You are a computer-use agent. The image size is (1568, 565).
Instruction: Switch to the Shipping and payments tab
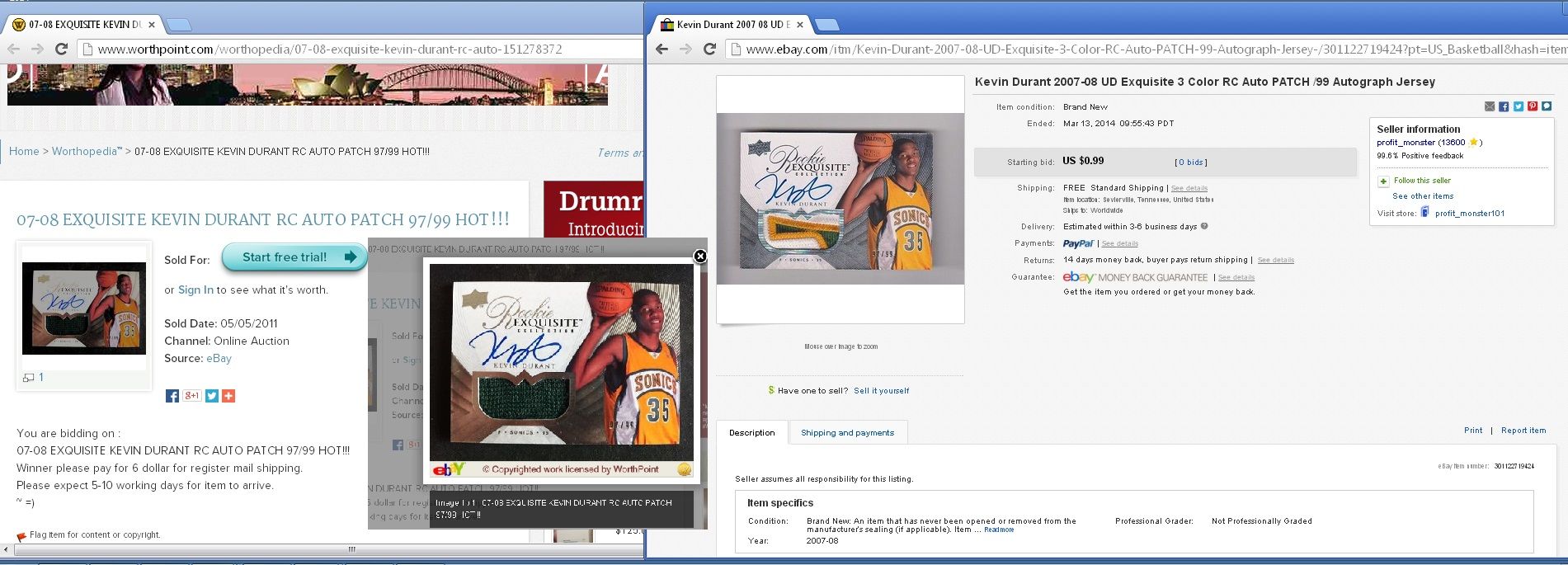[847, 433]
